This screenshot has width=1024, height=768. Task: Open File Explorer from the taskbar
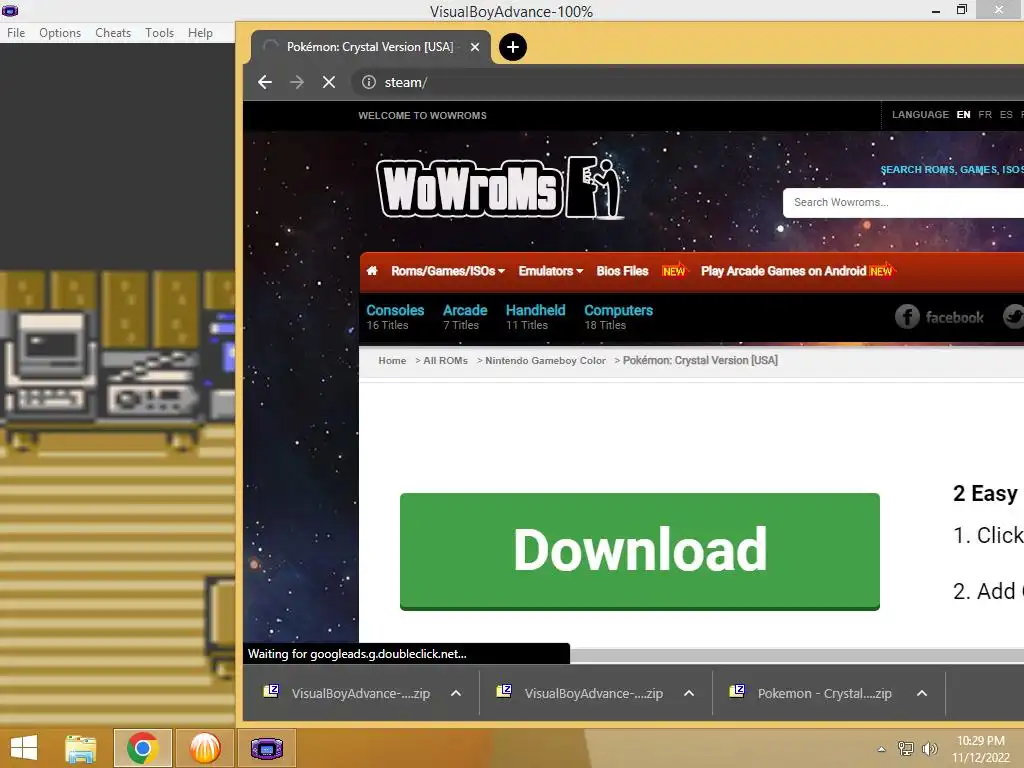(x=81, y=748)
